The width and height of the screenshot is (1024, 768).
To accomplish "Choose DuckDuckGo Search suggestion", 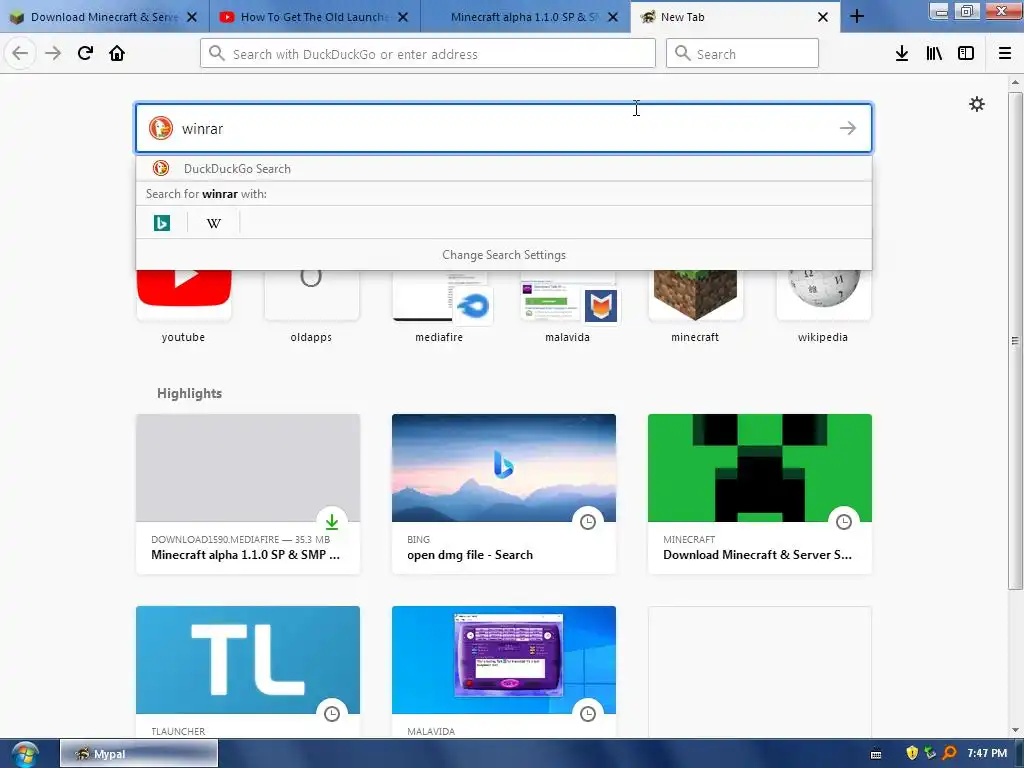I will [x=504, y=168].
